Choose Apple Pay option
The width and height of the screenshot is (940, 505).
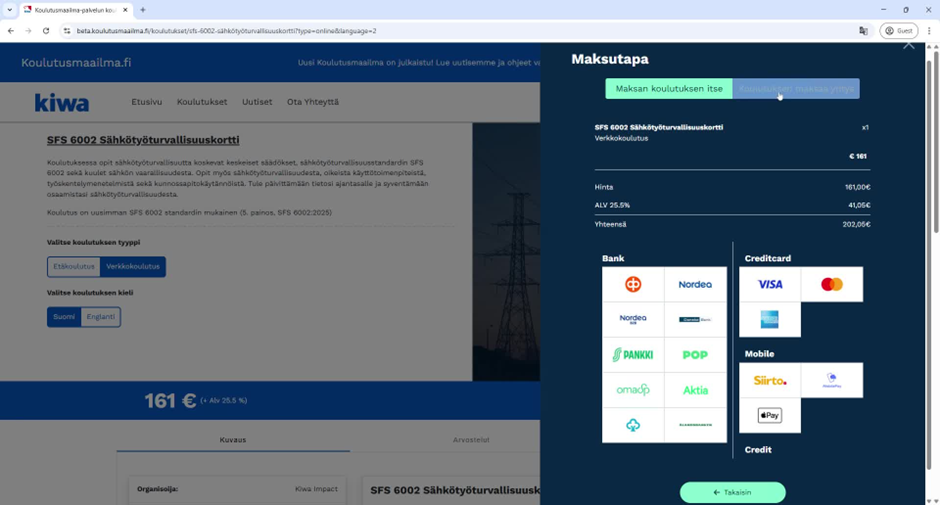[770, 415]
